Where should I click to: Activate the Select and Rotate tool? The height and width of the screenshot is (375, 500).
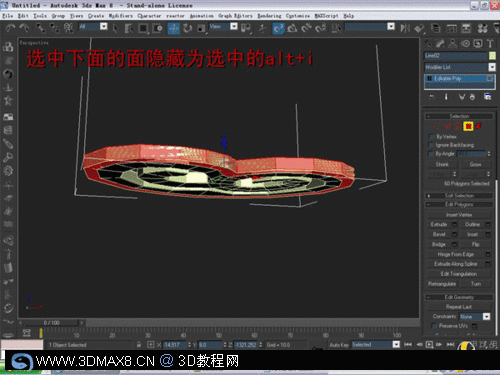188,28
